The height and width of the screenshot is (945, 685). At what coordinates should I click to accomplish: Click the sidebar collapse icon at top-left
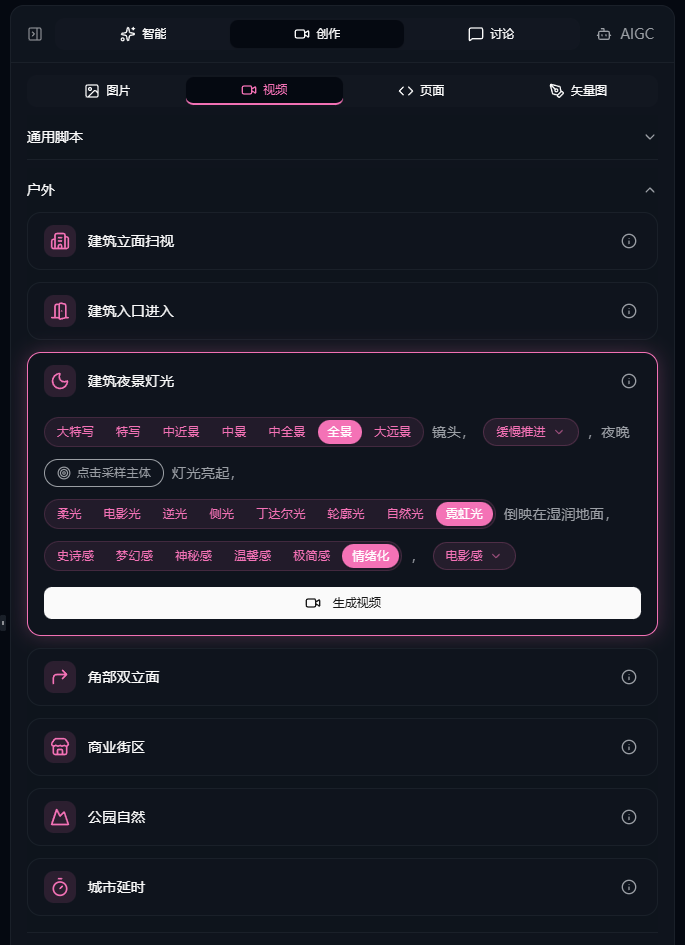(x=35, y=34)
